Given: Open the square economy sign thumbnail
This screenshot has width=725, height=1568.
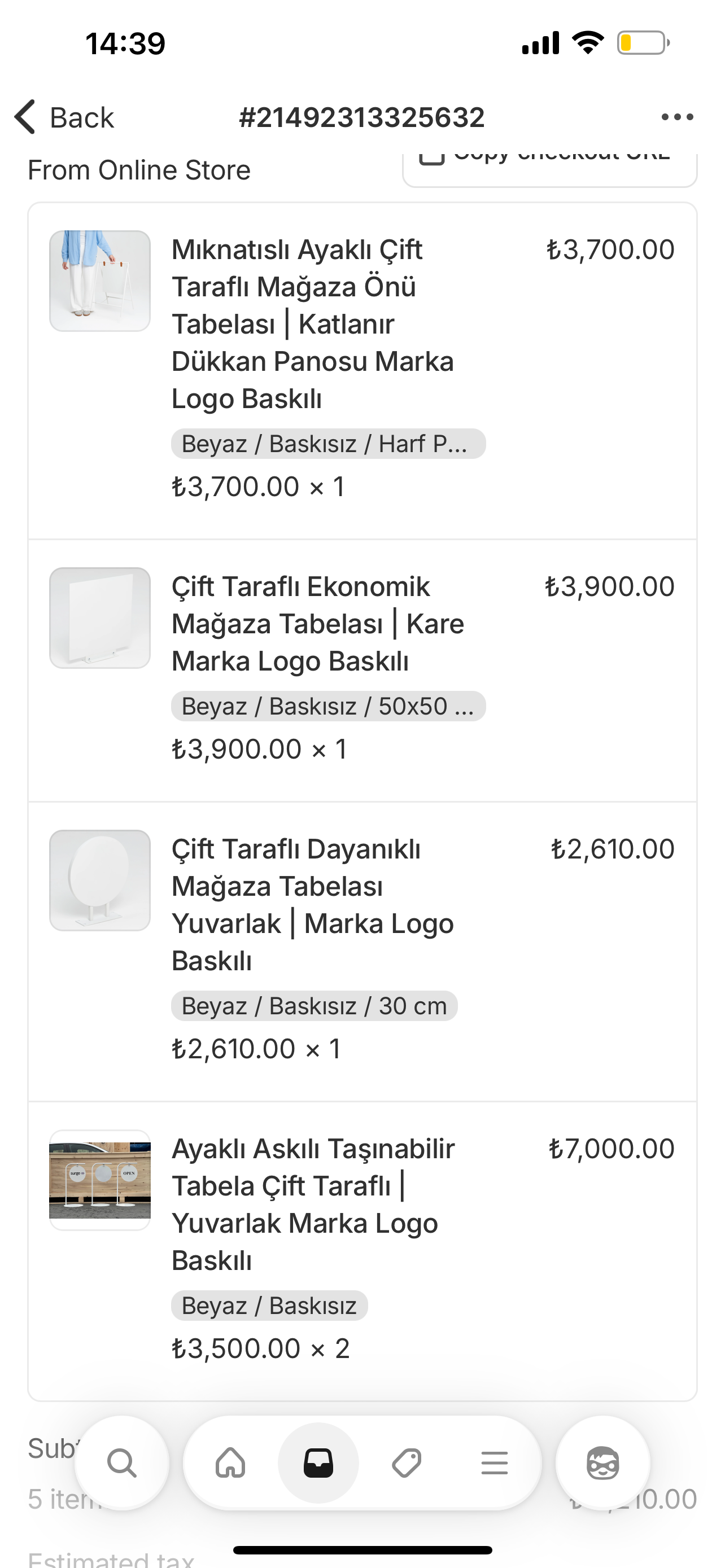Looking at the screenshot, I should [100, 618].
